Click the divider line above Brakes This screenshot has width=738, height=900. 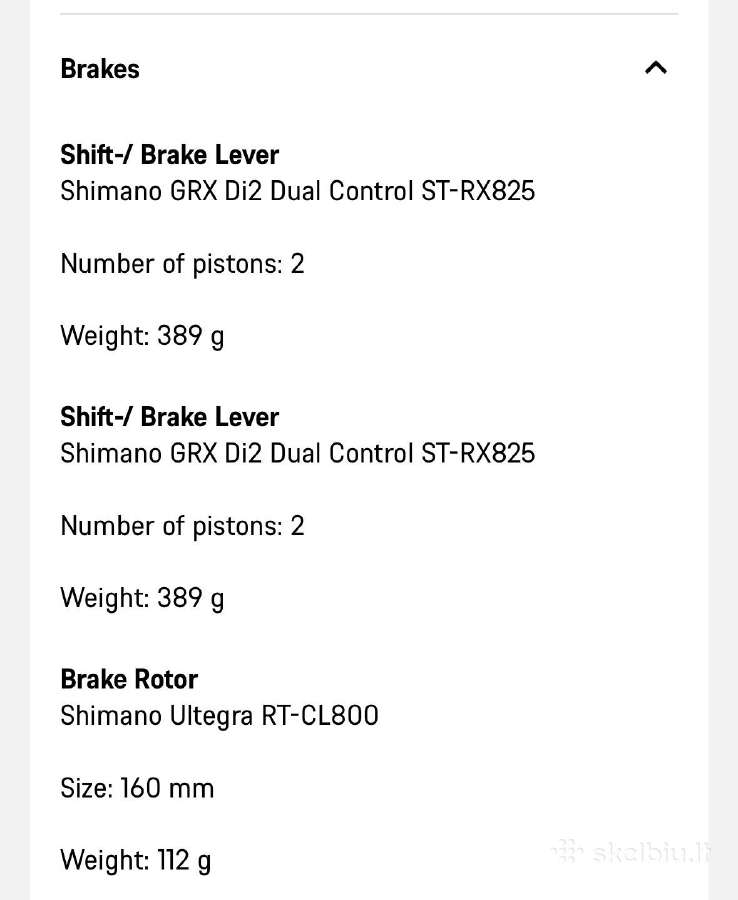pyautogui.click(x=369, y=13)
